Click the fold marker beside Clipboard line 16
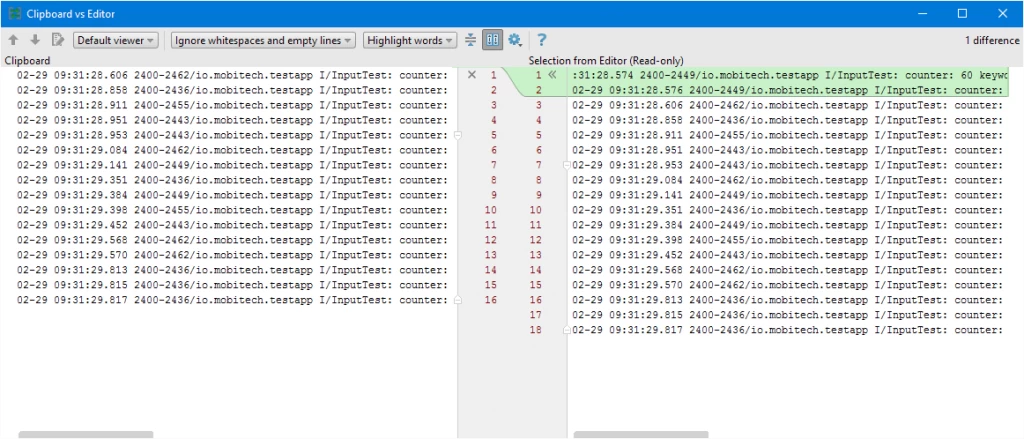The height and width of the screenshot is (439, 1024). 458,300
